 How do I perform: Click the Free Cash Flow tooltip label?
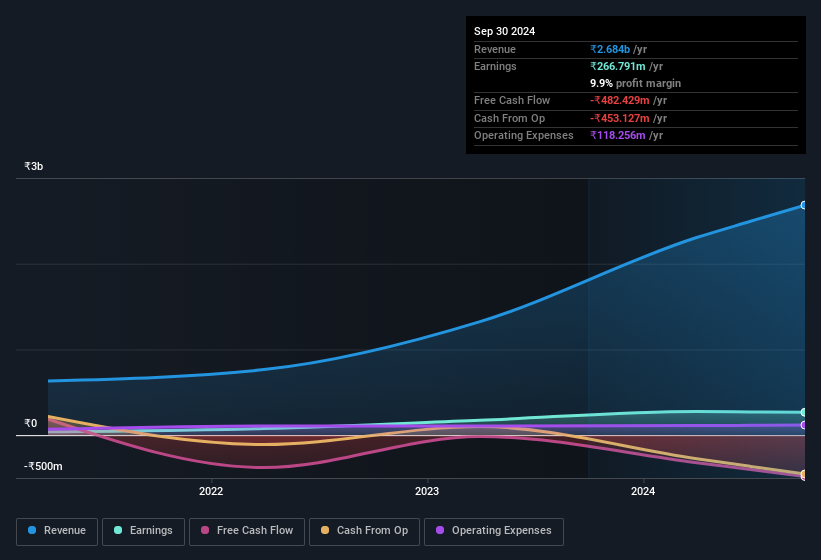click(x=512, y=100)
